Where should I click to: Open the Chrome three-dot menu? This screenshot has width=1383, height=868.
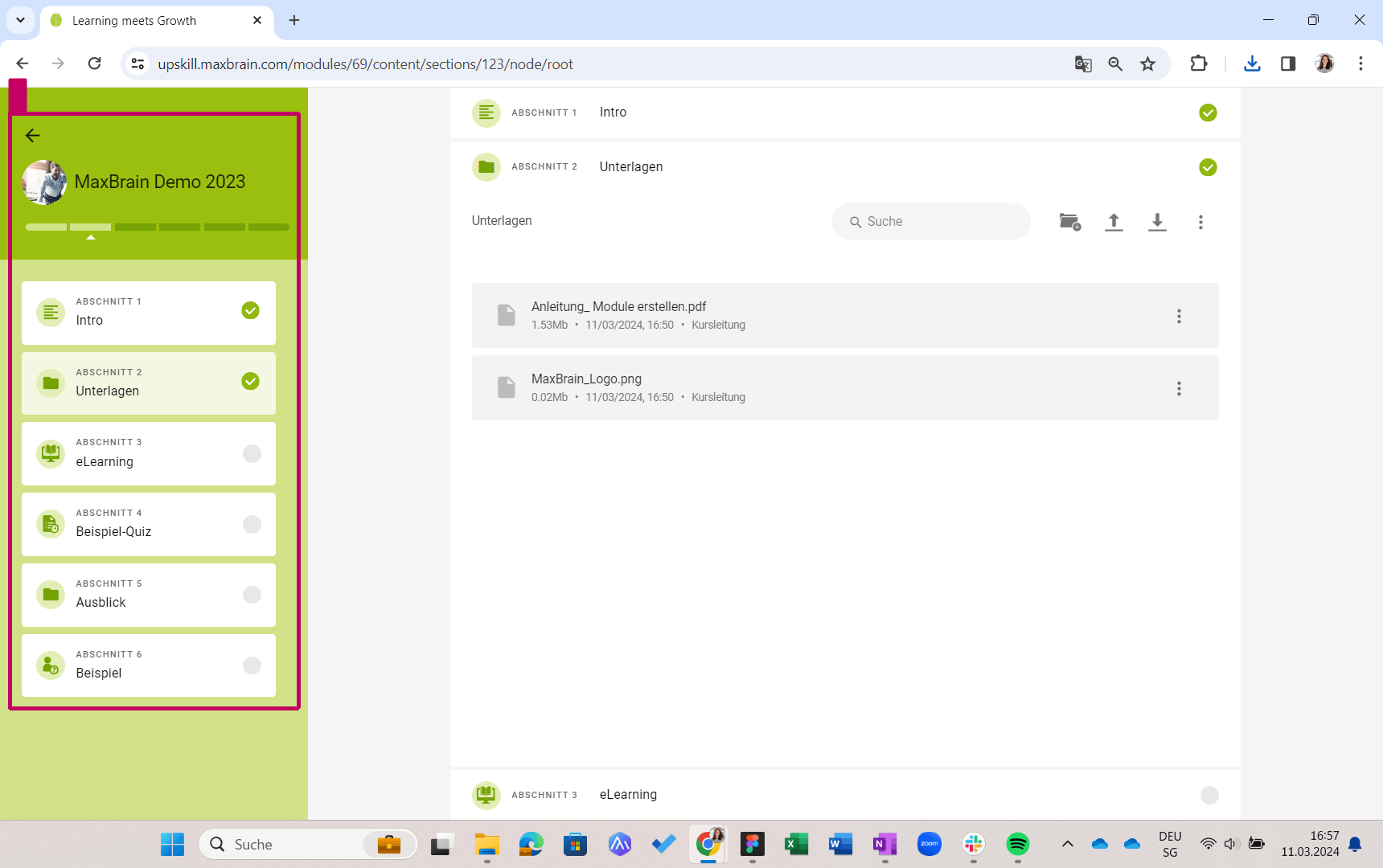click(1360, 63)
